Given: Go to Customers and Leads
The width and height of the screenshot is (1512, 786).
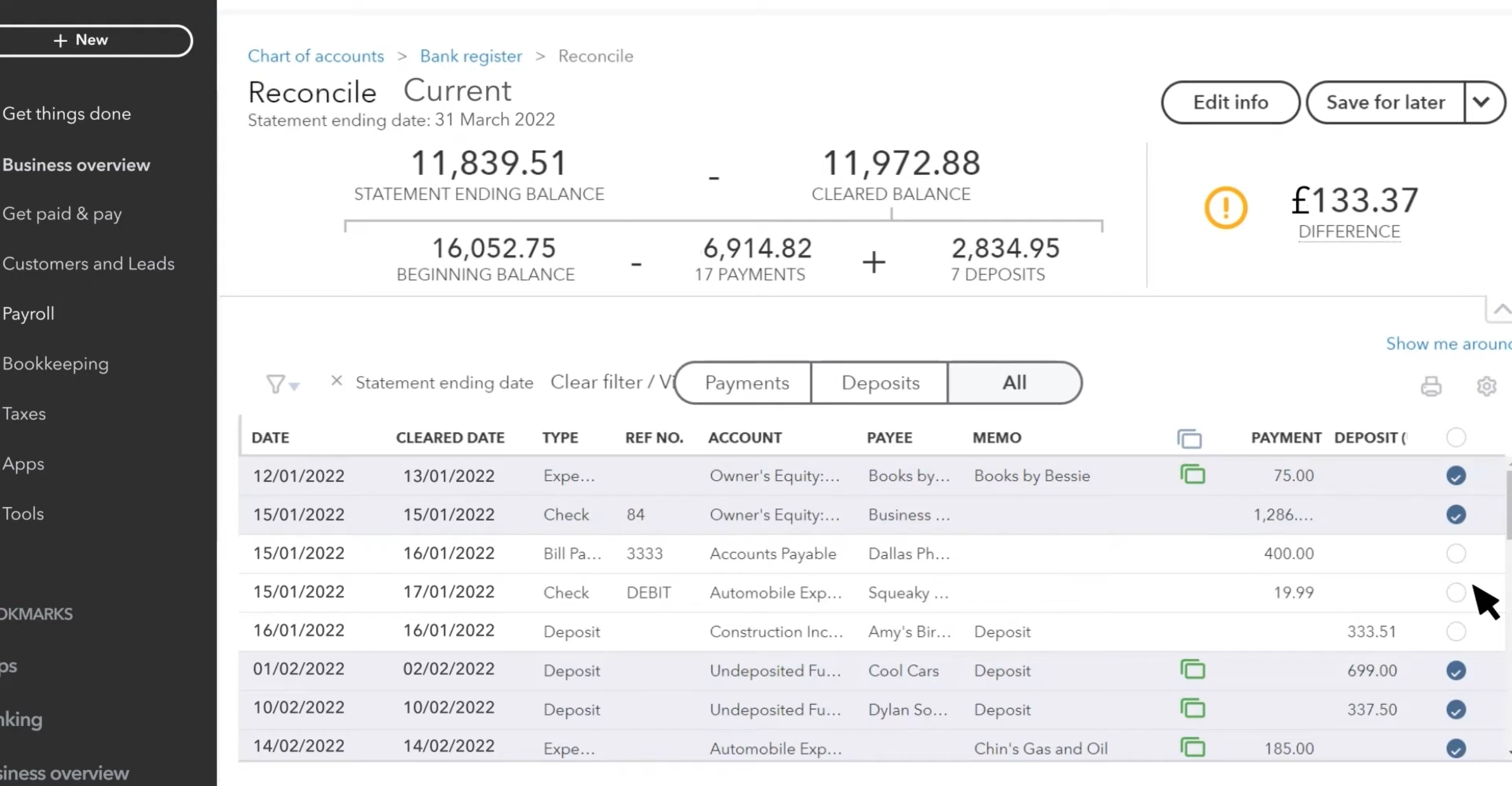Looking at the screenshot, I should [89, 263].
